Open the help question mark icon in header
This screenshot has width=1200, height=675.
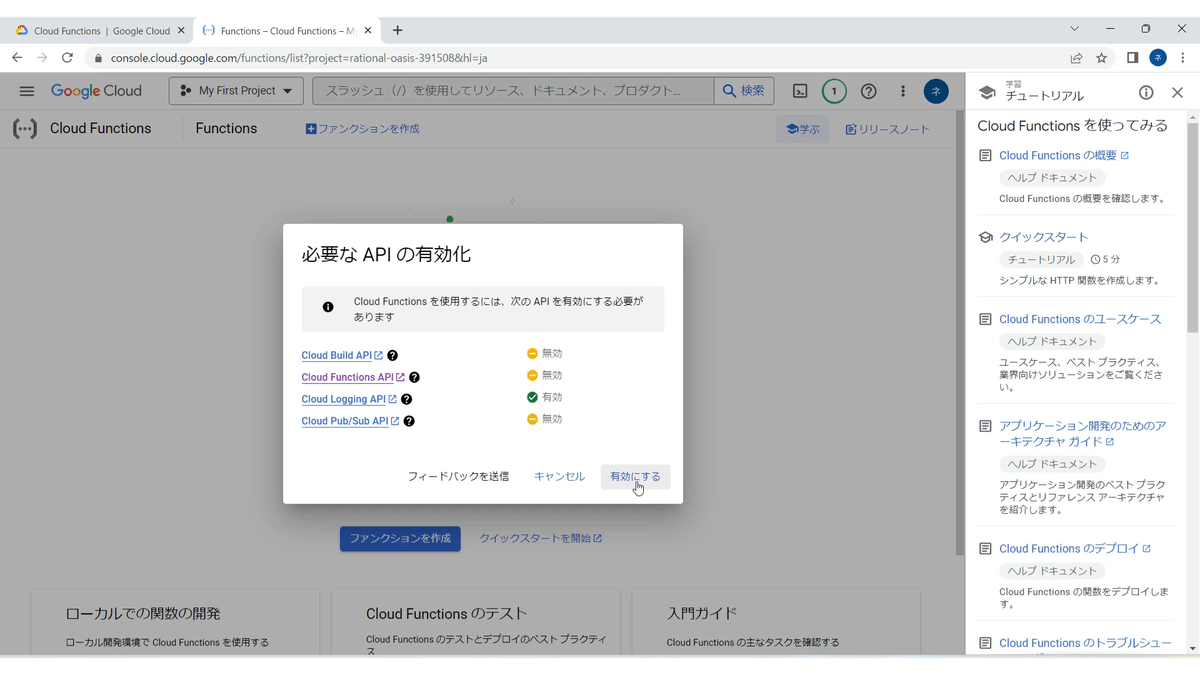click(x=869, y=91)
